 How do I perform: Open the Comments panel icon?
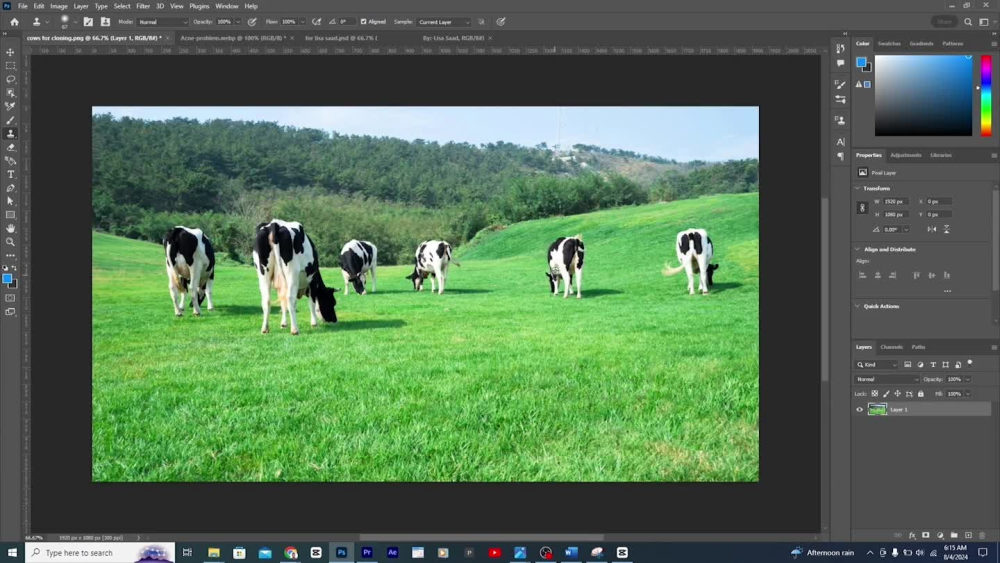pos(841,63)
